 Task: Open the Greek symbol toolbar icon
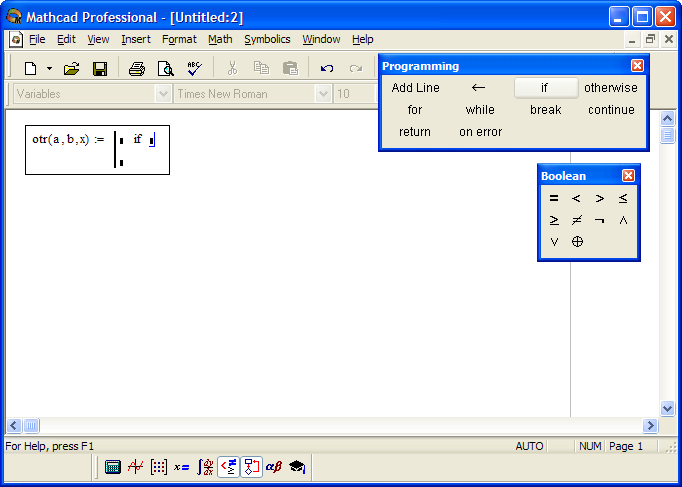tap(274, 467)
